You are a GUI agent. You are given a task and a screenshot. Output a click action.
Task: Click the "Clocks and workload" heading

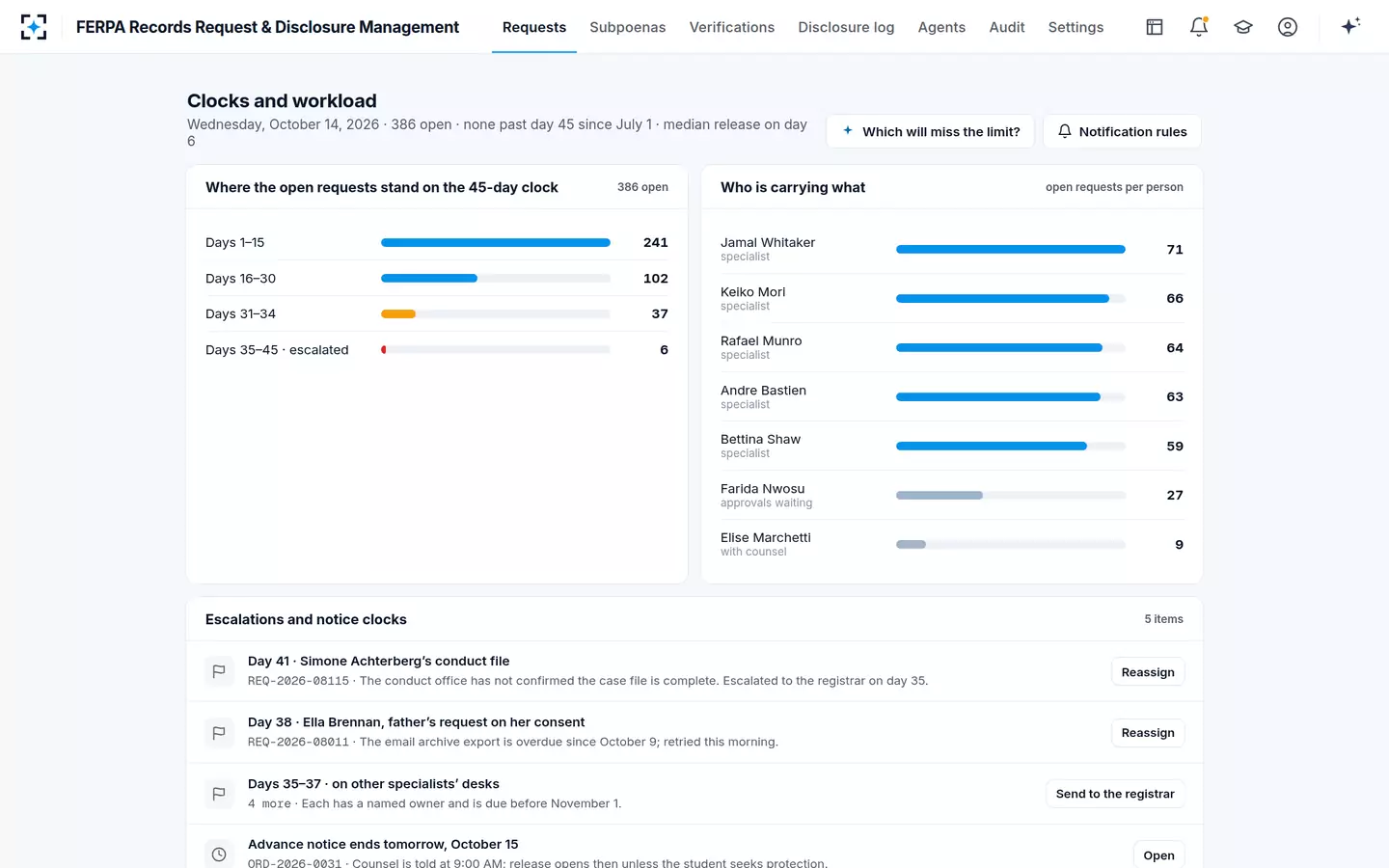(282, 101)
